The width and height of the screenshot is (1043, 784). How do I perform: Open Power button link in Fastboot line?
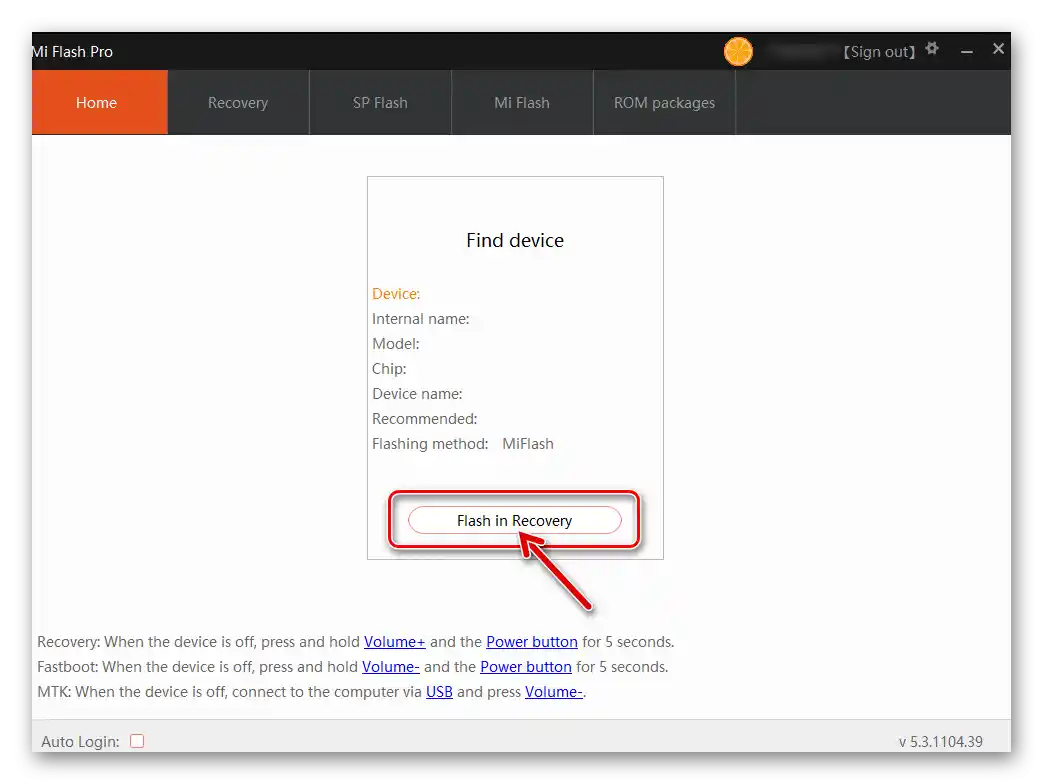[x=525, y=666]
